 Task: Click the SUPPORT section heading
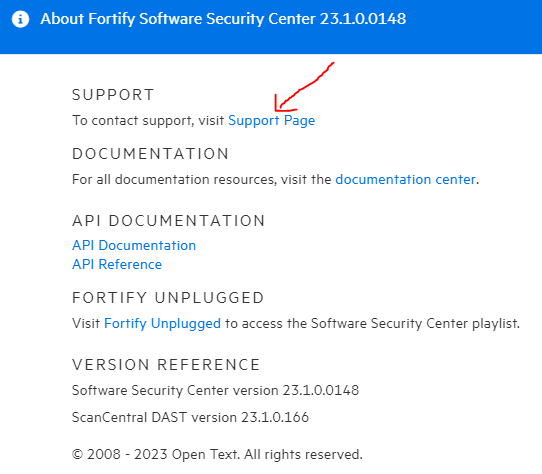pos(113,95)
